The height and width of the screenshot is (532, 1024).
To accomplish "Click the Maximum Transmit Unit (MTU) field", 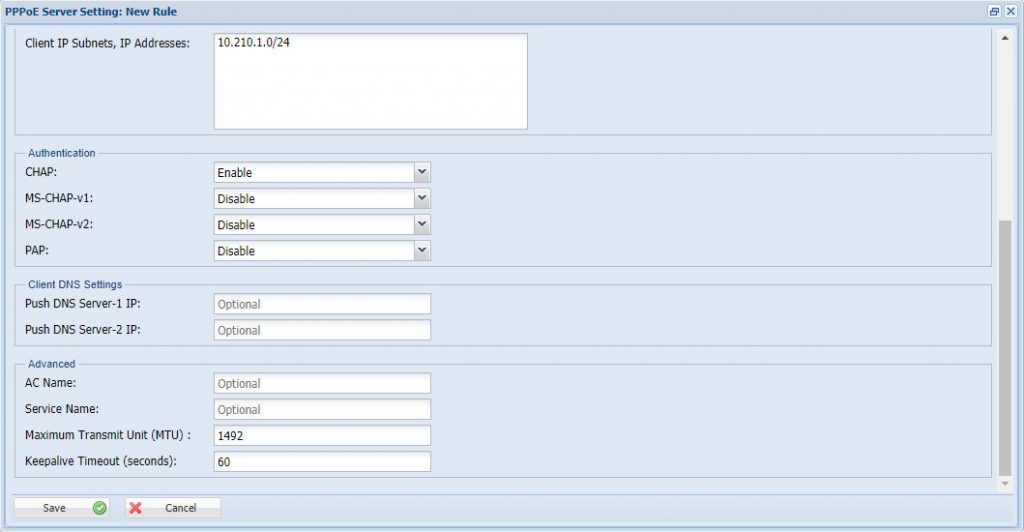I will click(322, 435).
